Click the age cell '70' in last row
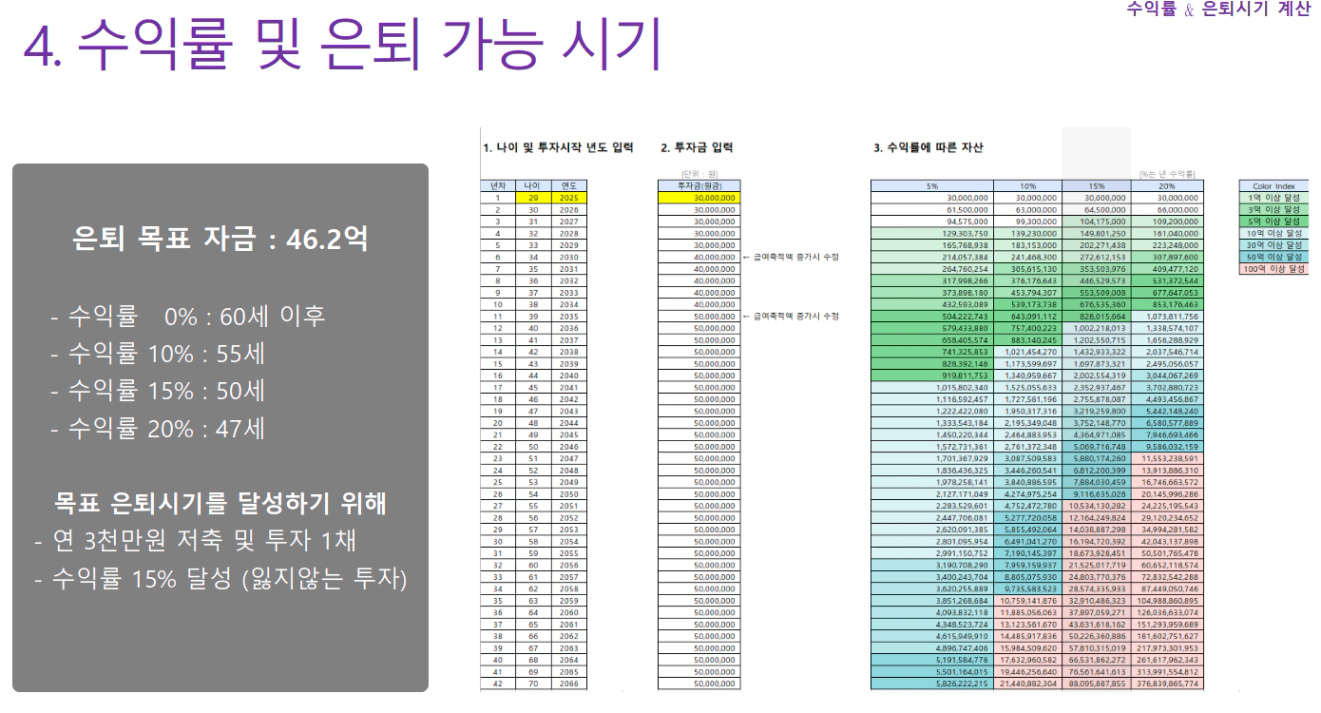Viewport: 1321px width, 713px height. (x=532, y=683)
